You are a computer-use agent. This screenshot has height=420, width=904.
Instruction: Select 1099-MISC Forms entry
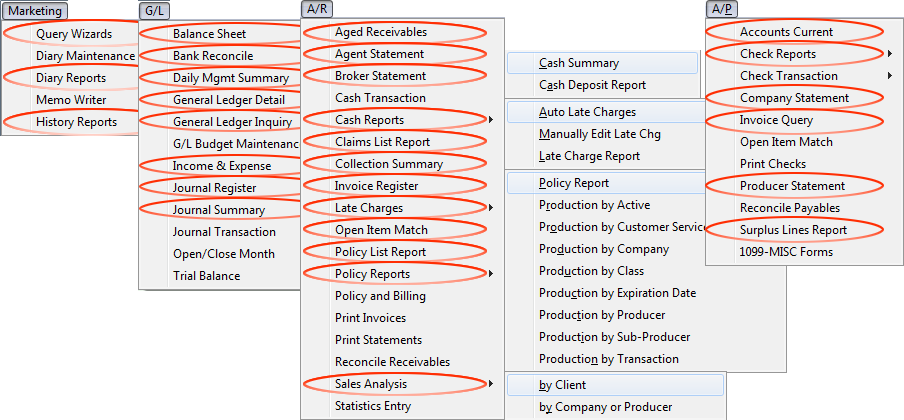[x=786, y=252]
